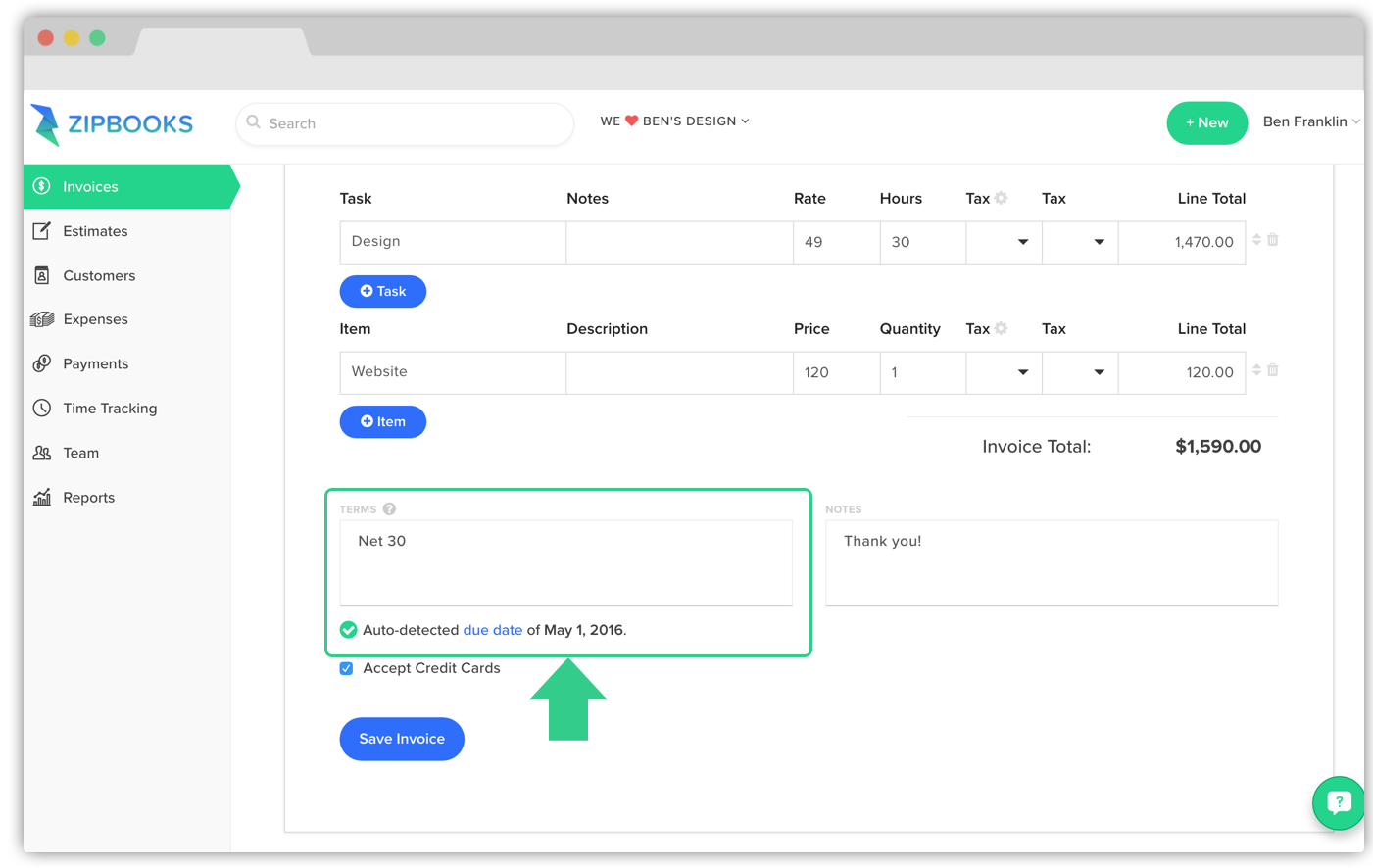Open Tax settings gear in Item header
Image resolution: width=1373 pixels, height=868 pixels.
pos(1001,328)
